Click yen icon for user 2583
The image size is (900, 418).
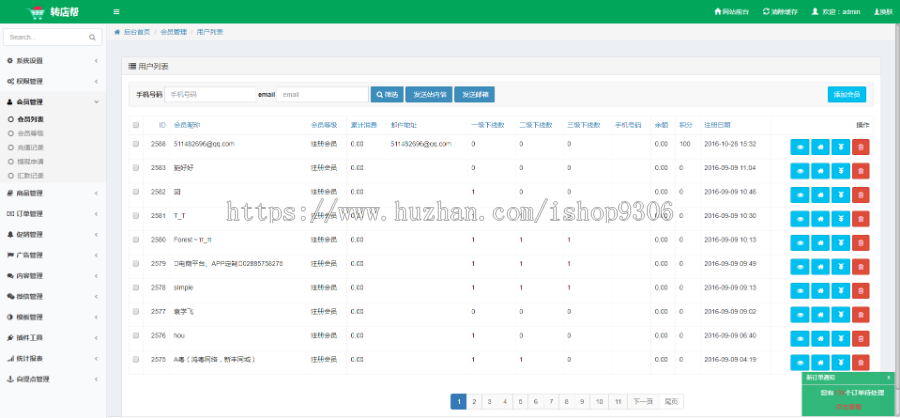coord(840,171)
